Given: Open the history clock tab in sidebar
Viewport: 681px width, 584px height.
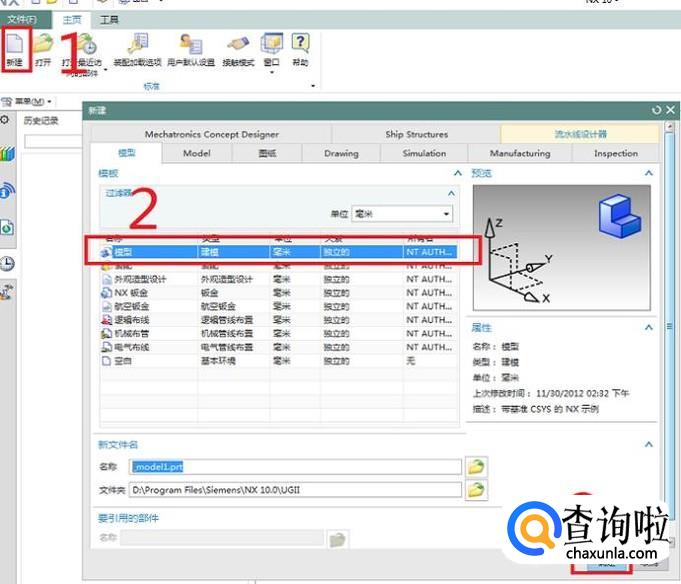Looking at the screenshot, I should [x=7, y=263].
